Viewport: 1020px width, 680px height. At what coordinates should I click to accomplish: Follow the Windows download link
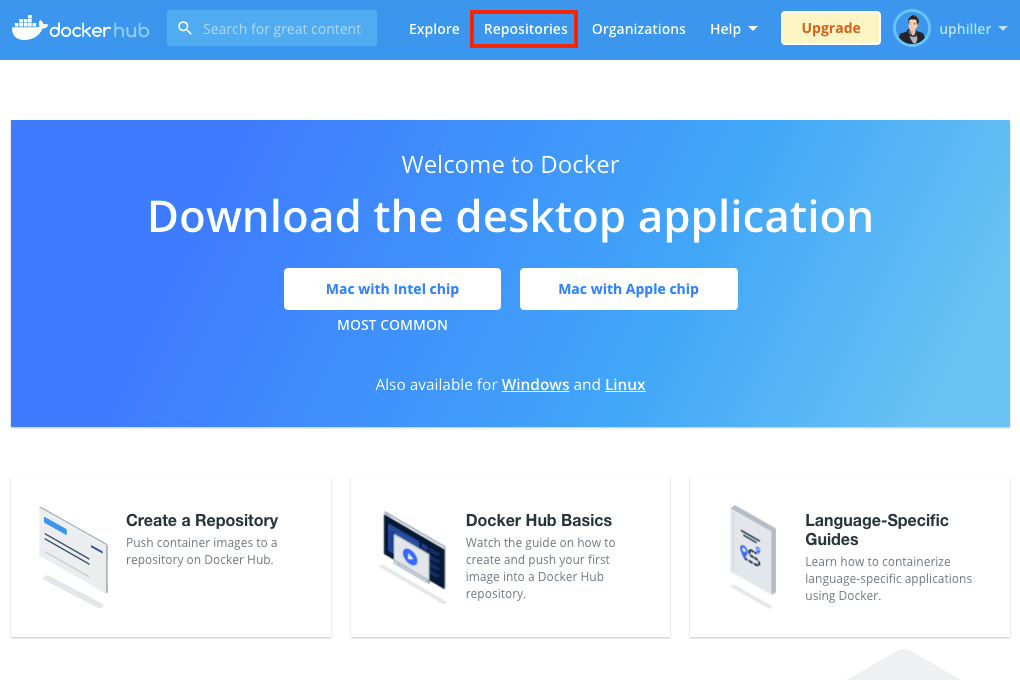535,385
